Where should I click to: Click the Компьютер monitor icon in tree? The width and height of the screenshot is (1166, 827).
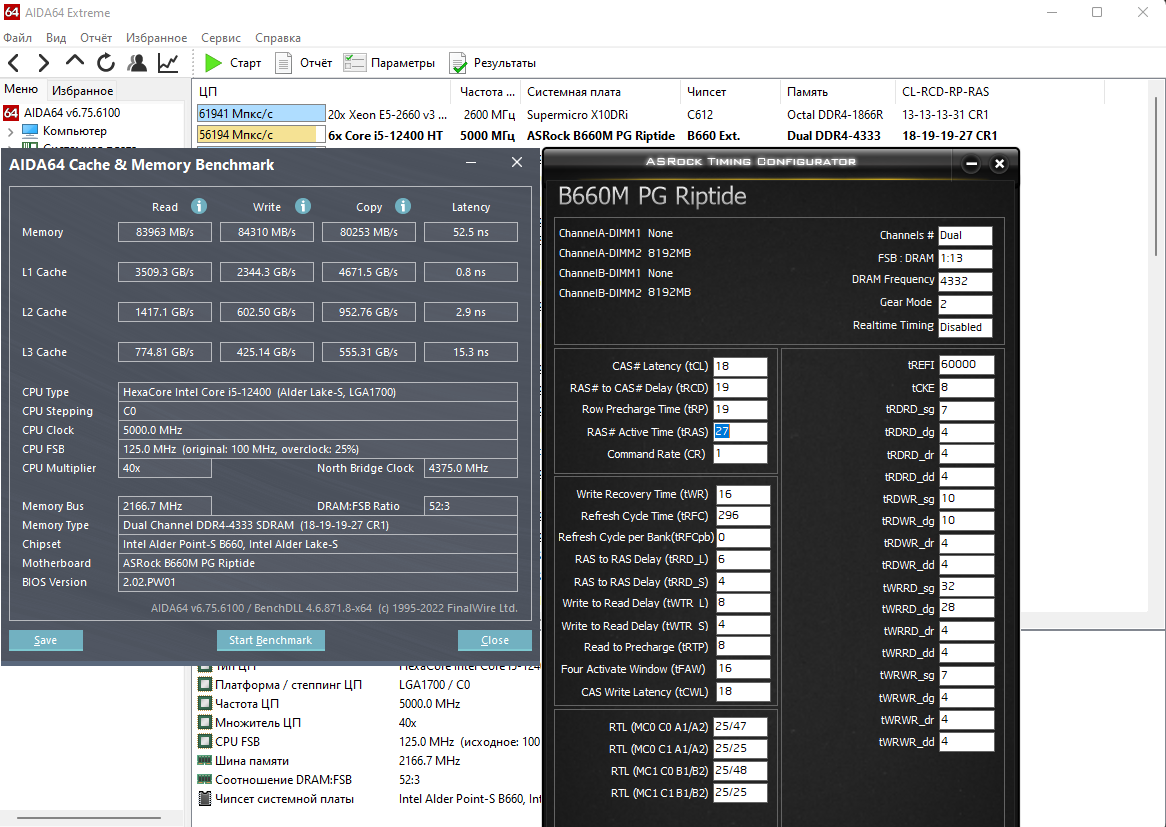point(30,131)
